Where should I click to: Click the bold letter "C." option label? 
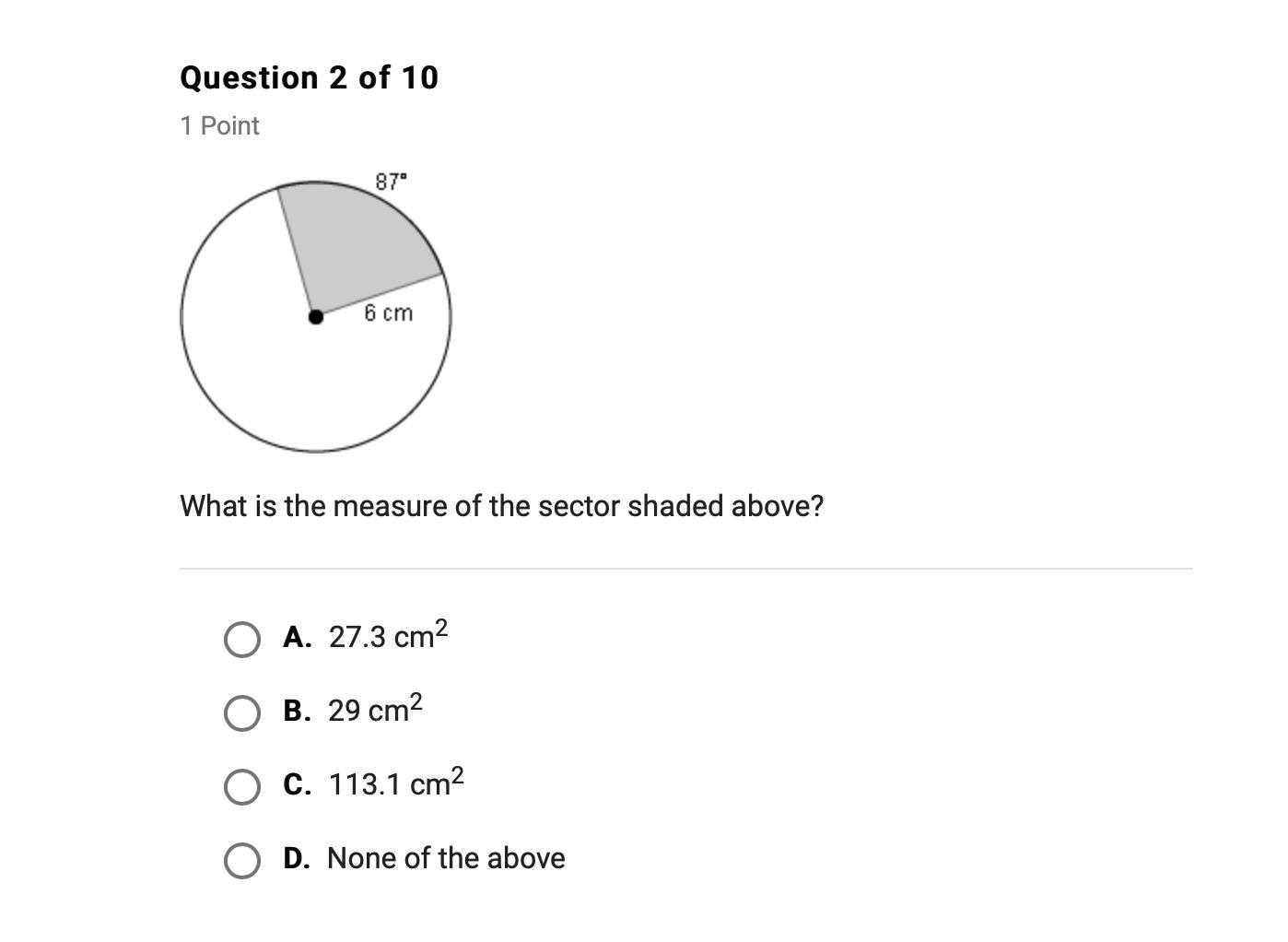(297, 784)
